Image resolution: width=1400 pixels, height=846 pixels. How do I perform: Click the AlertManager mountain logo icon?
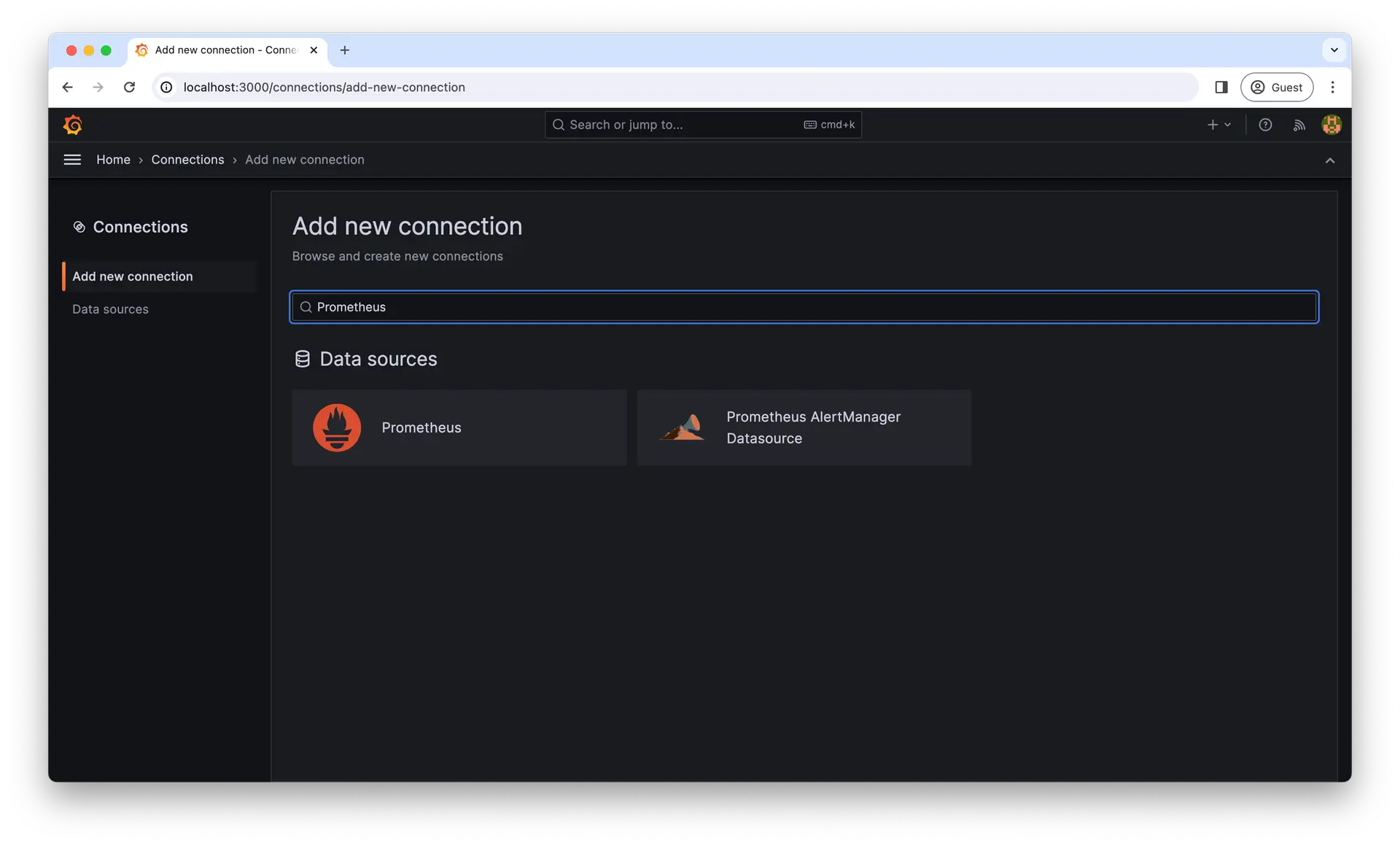coord(682,427)
